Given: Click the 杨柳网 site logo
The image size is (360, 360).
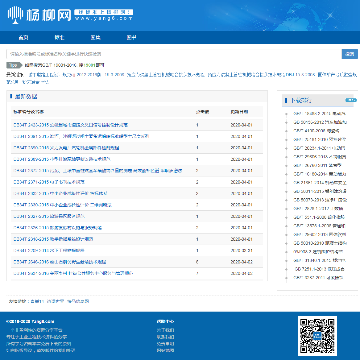Looking at the screenshot, I should pyautogui.click(x=70, y=14).
